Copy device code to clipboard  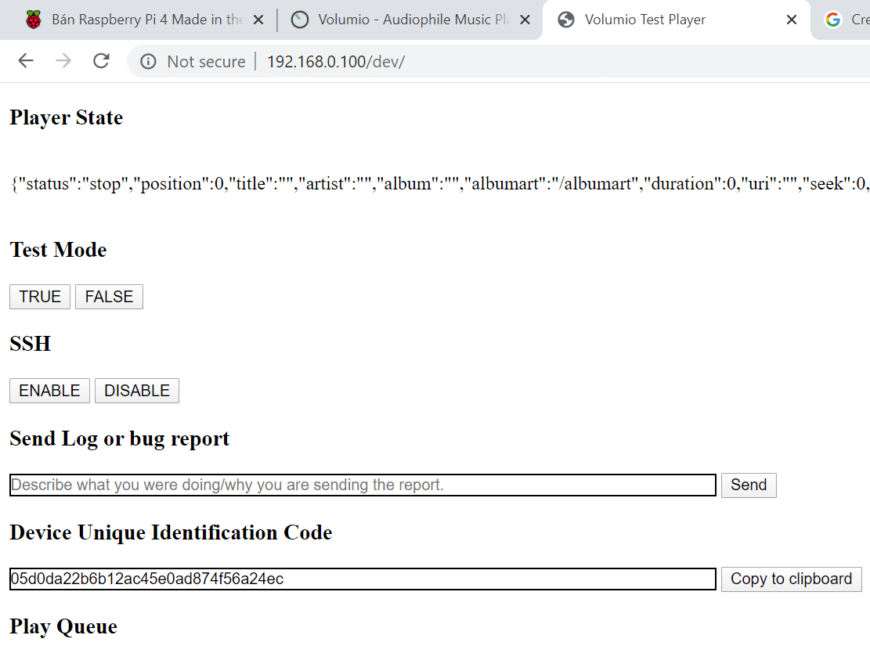click(791, 579)
